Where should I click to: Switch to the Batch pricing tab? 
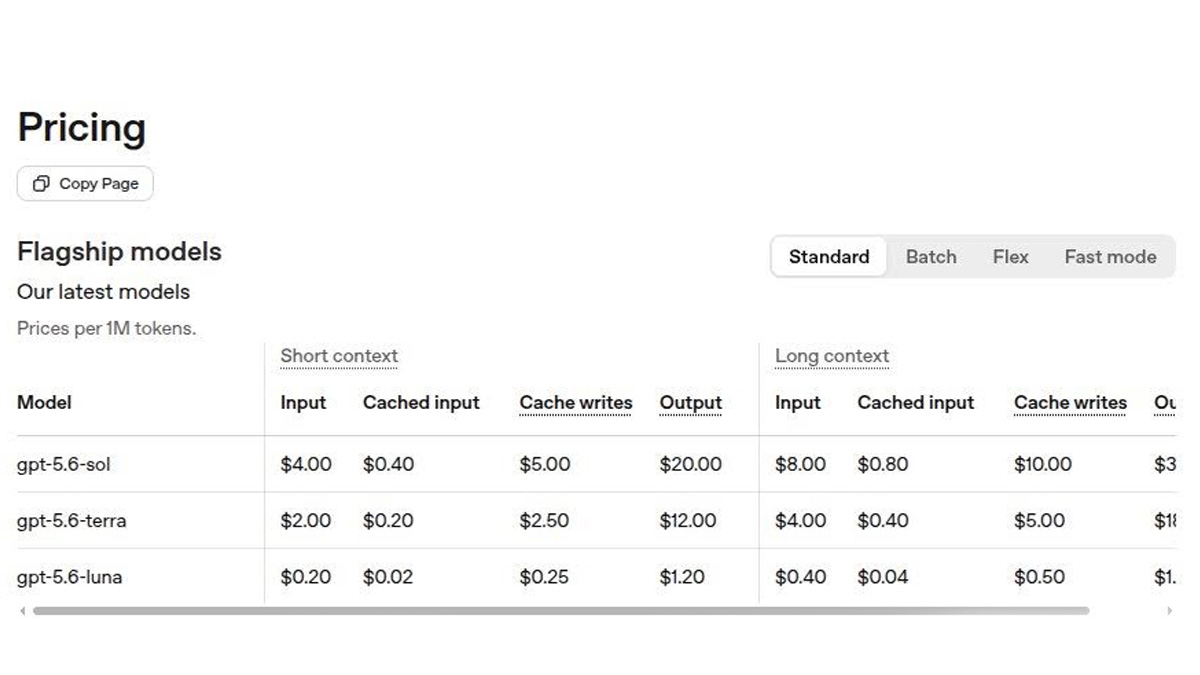pyautogui.click(x=931, y=257)
